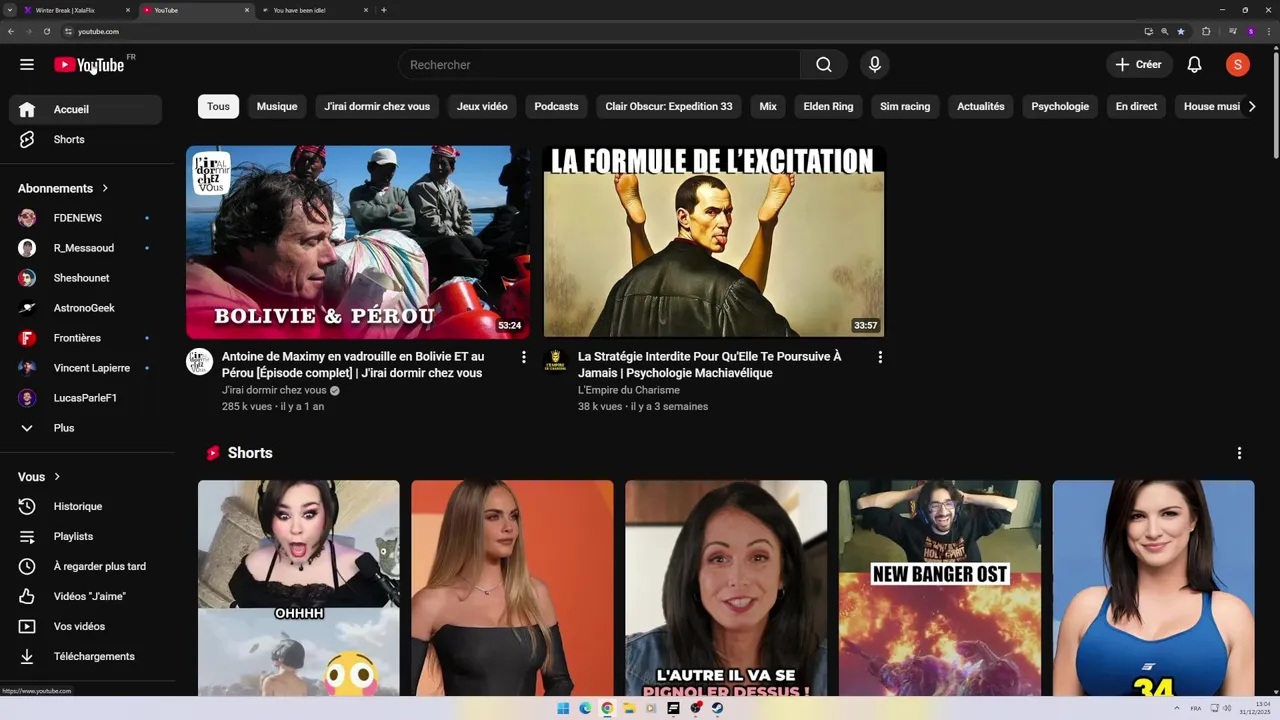This screenshot has width=1280, height=720.
Task: Open the NEW BANGER OST short
Action: (939, 587)
